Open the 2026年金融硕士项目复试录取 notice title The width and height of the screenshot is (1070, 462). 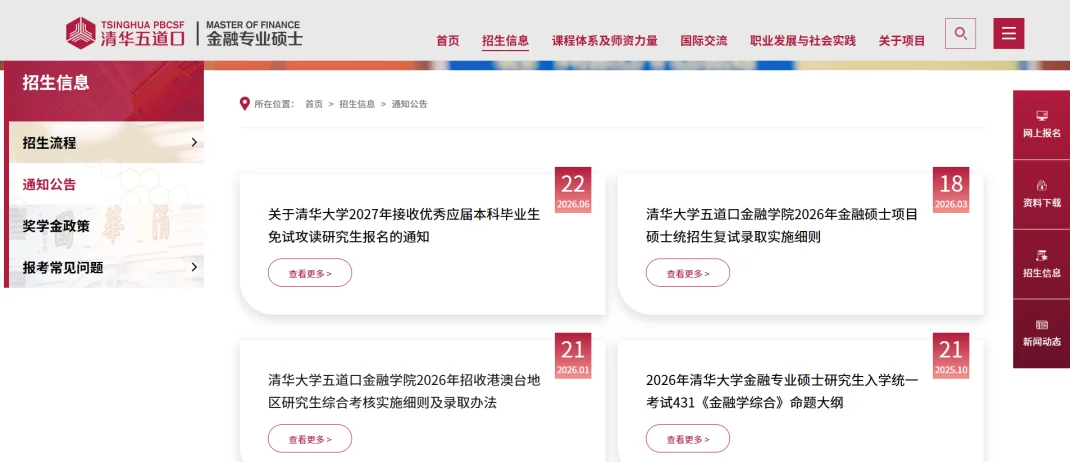tap(782, 226)
